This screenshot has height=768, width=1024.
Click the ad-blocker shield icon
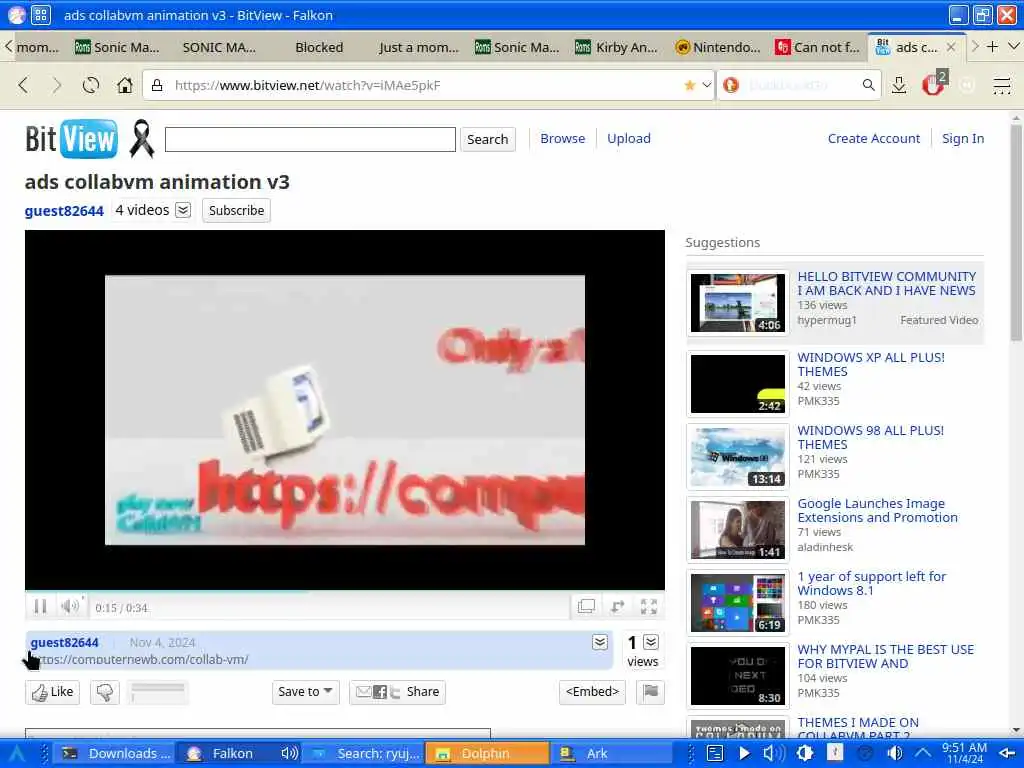(933, 84)
